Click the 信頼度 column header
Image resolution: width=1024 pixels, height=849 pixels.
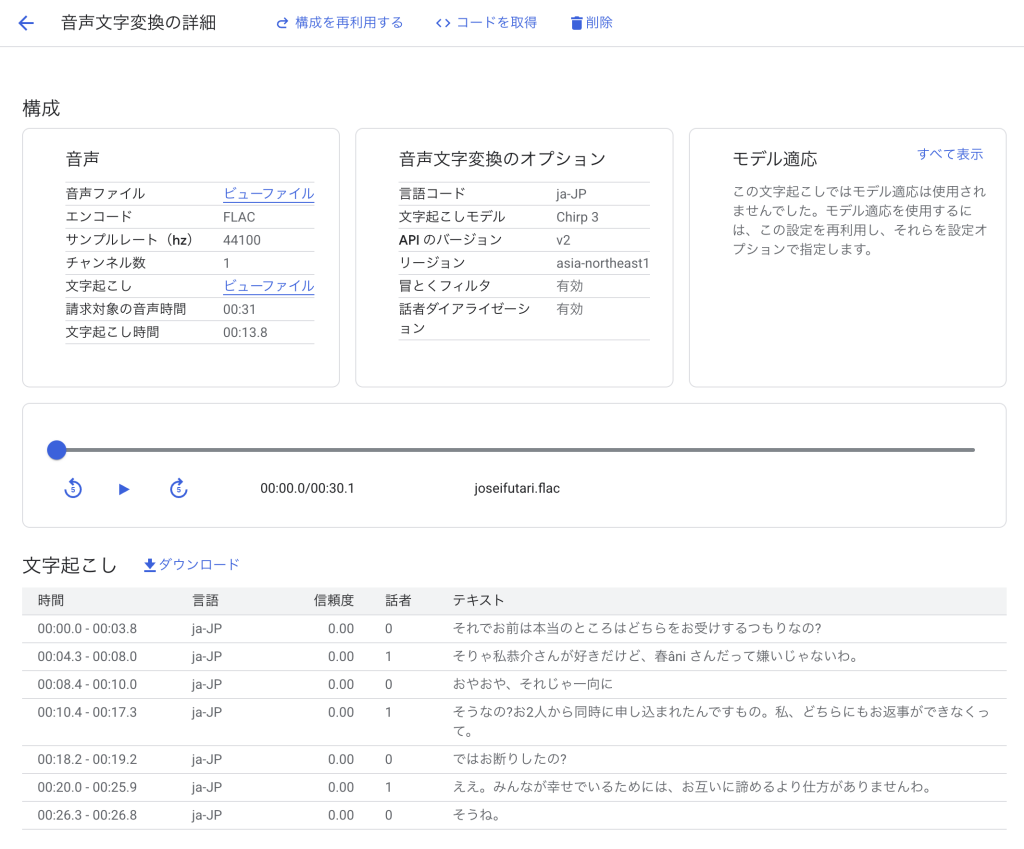pyautogui.click(x=333, y=601)
